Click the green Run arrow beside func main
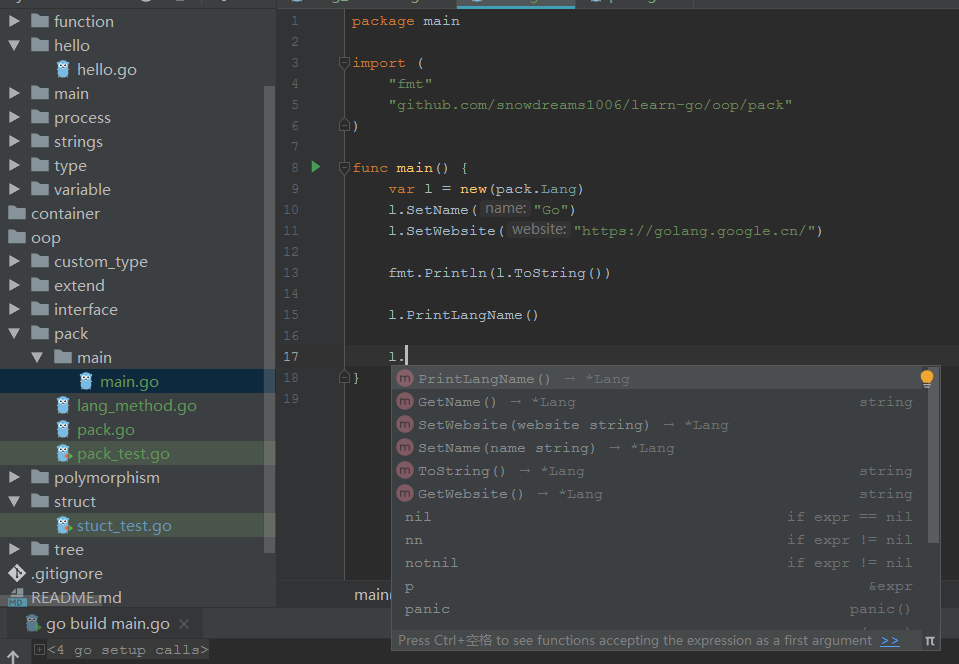The width and height of the screenshot is (959, 664). tap(316, 166)
